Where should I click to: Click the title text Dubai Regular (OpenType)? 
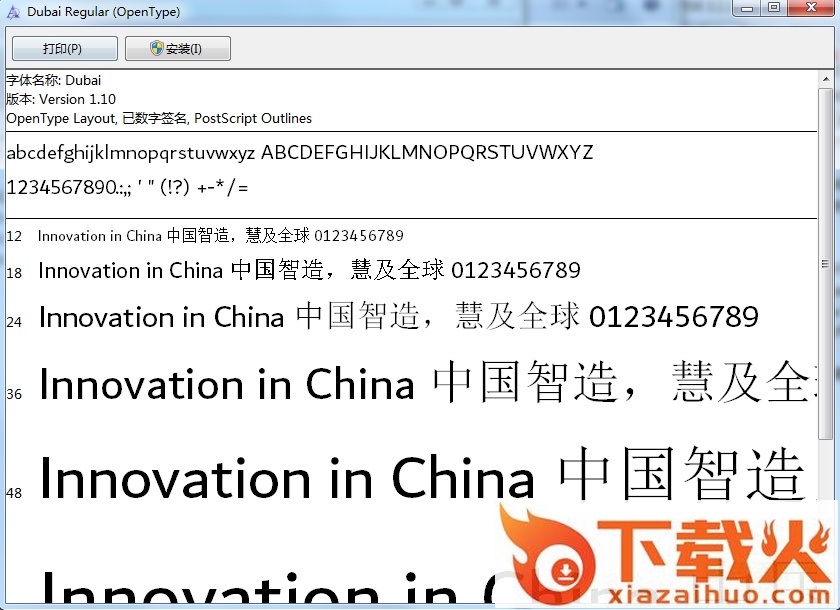(103, 12)
